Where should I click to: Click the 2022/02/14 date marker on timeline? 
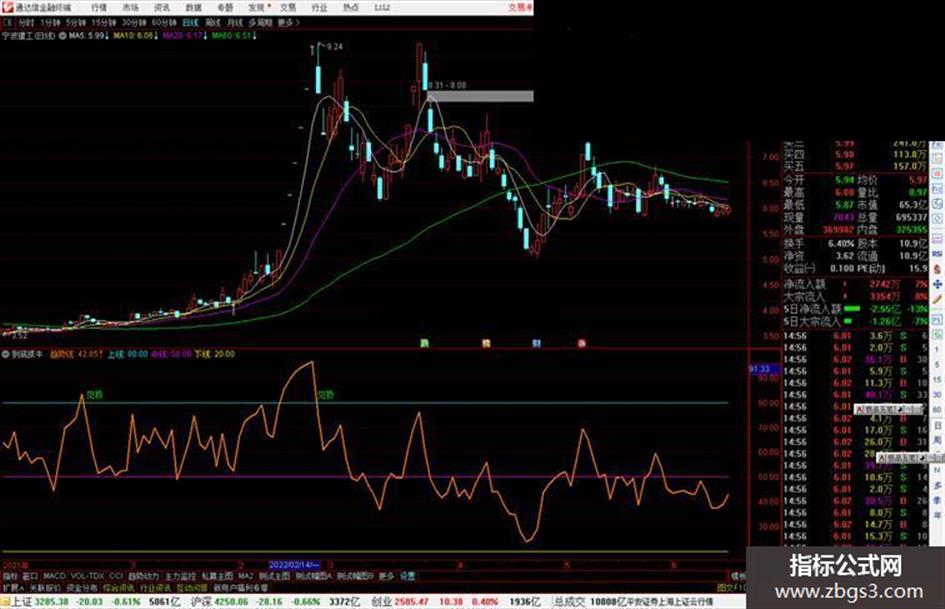pos(294,565)
